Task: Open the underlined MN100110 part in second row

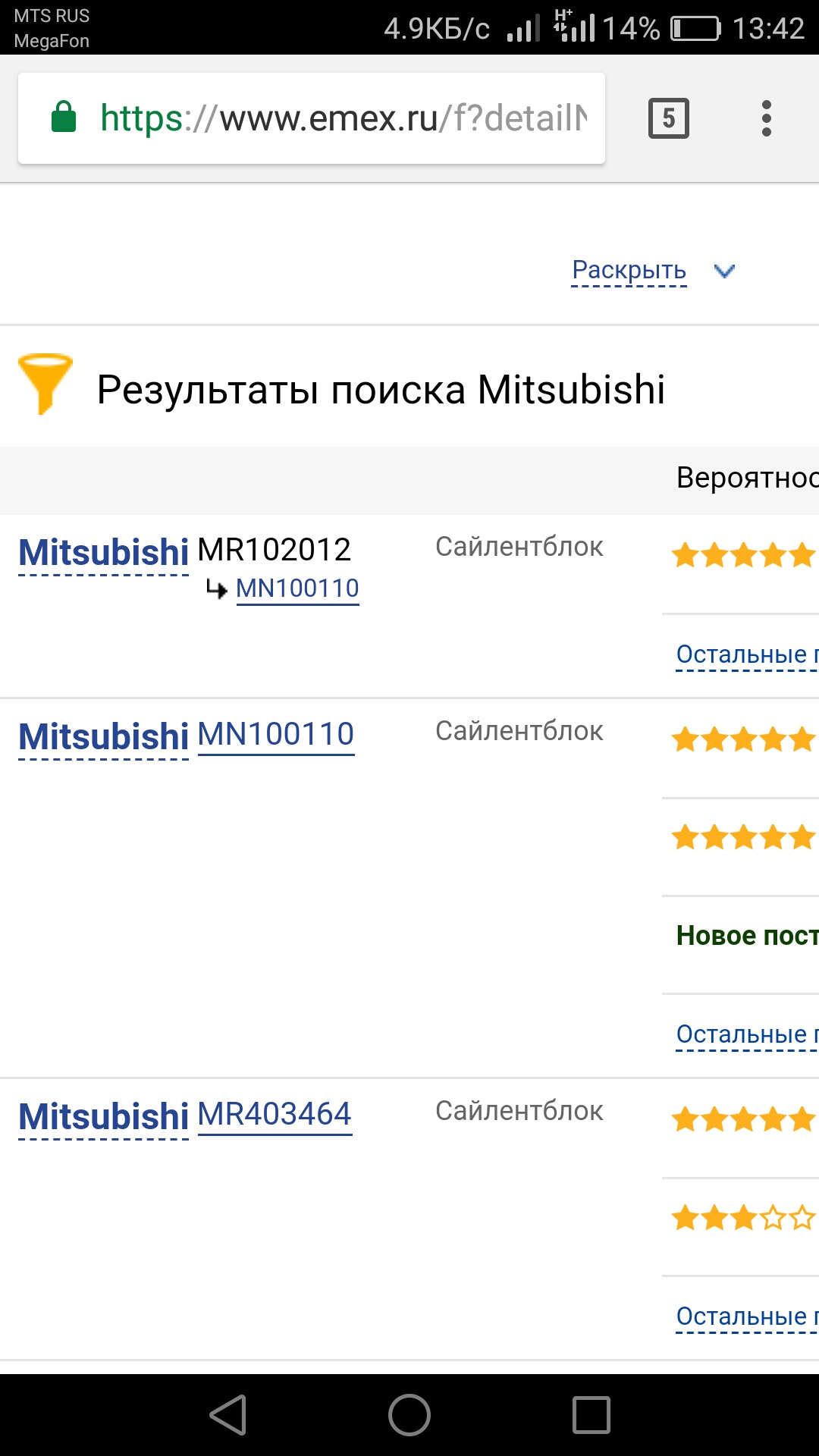Action: [276, 734]
